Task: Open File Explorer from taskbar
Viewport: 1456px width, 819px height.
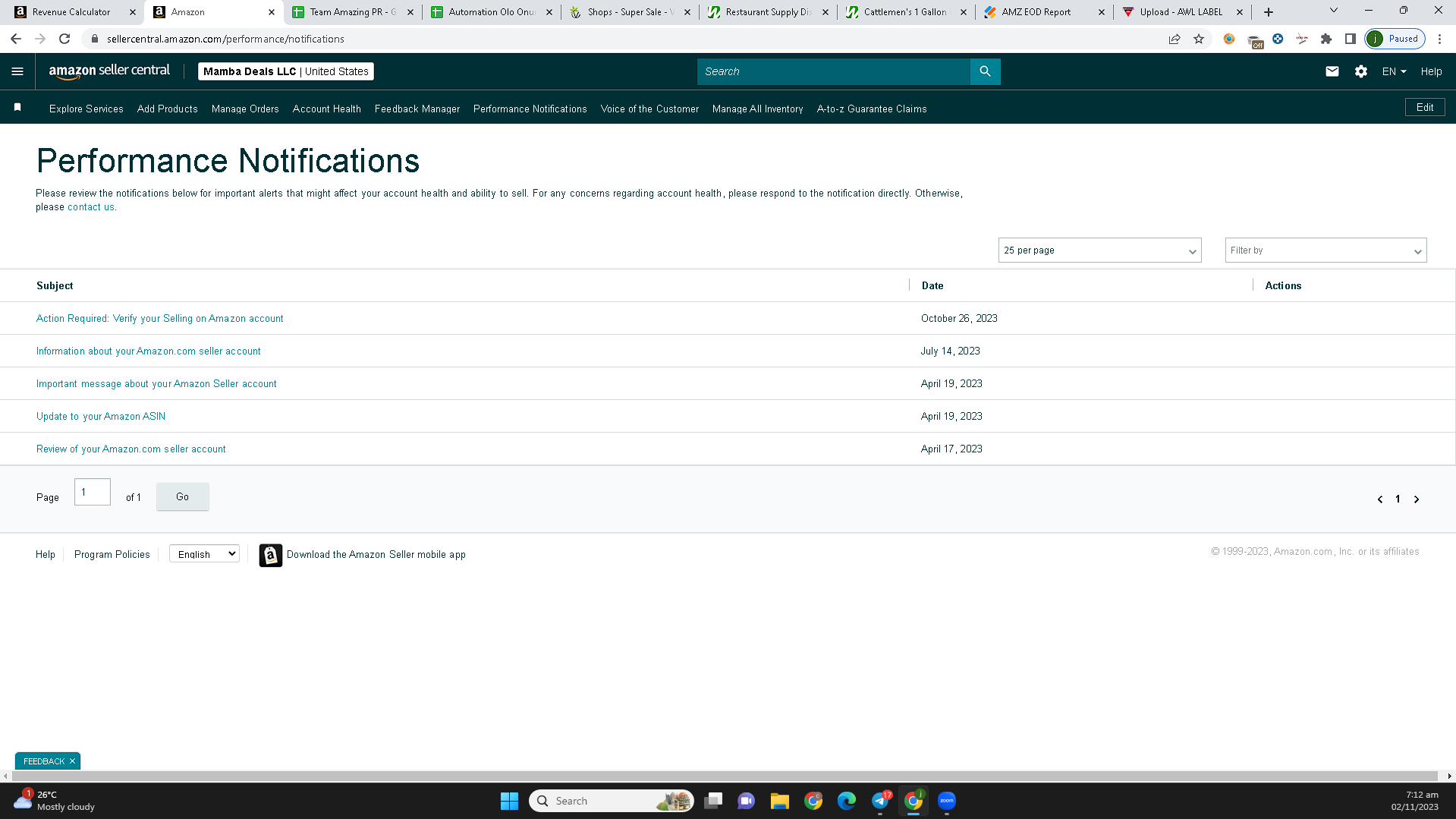Action: (x=779, y=801)
